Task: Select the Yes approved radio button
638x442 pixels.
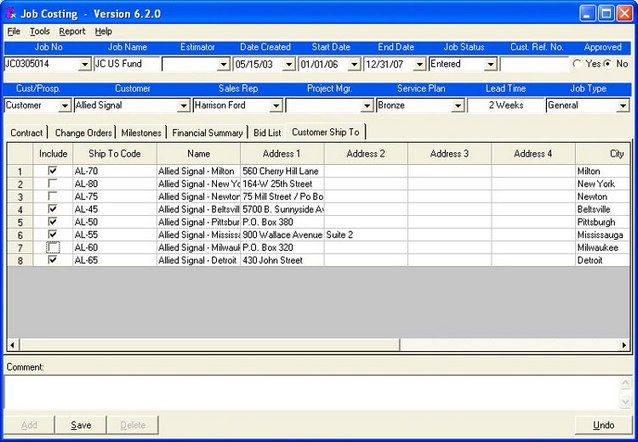Action: tap(577, 64)
